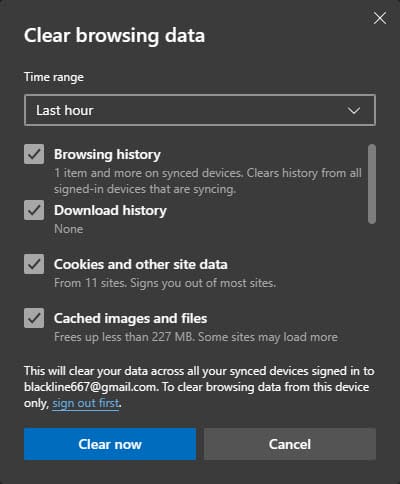Click the synced devices description under Browsing history
The image size is (400, 484).
(x=208, y=181)
